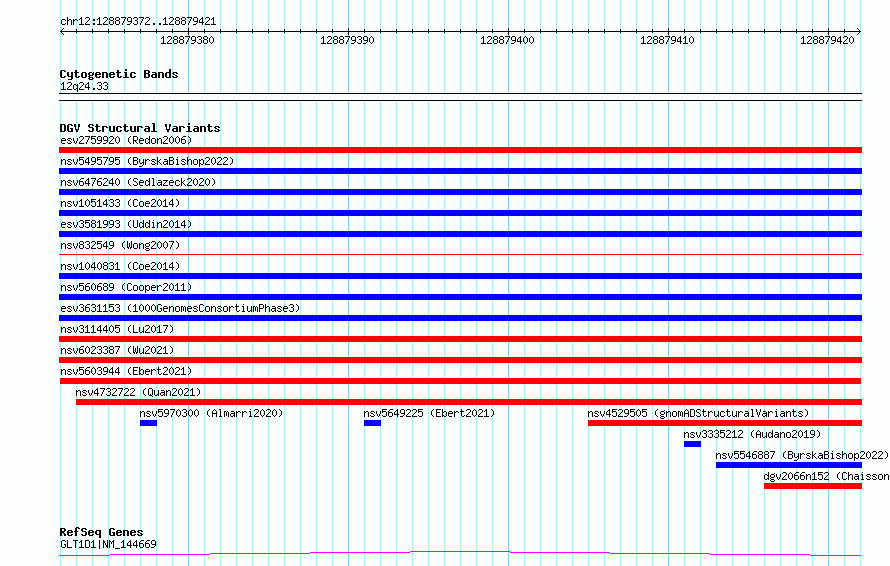Select the nsv5546887 (ByrskaBishop2022) label
The height and width of the screenshot is (566, 890).
point(802,455)
